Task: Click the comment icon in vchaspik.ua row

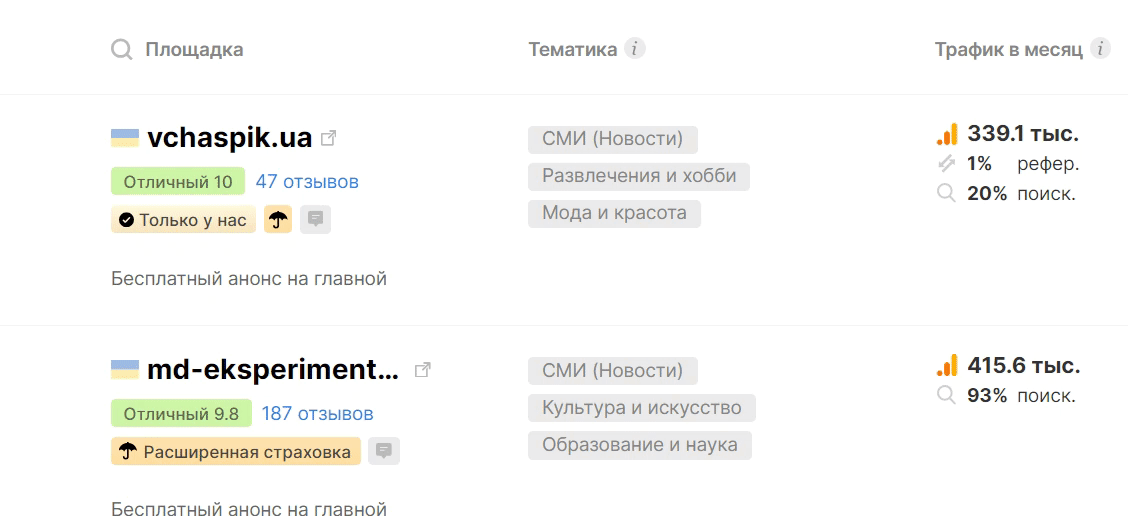Action: (316, 219)
